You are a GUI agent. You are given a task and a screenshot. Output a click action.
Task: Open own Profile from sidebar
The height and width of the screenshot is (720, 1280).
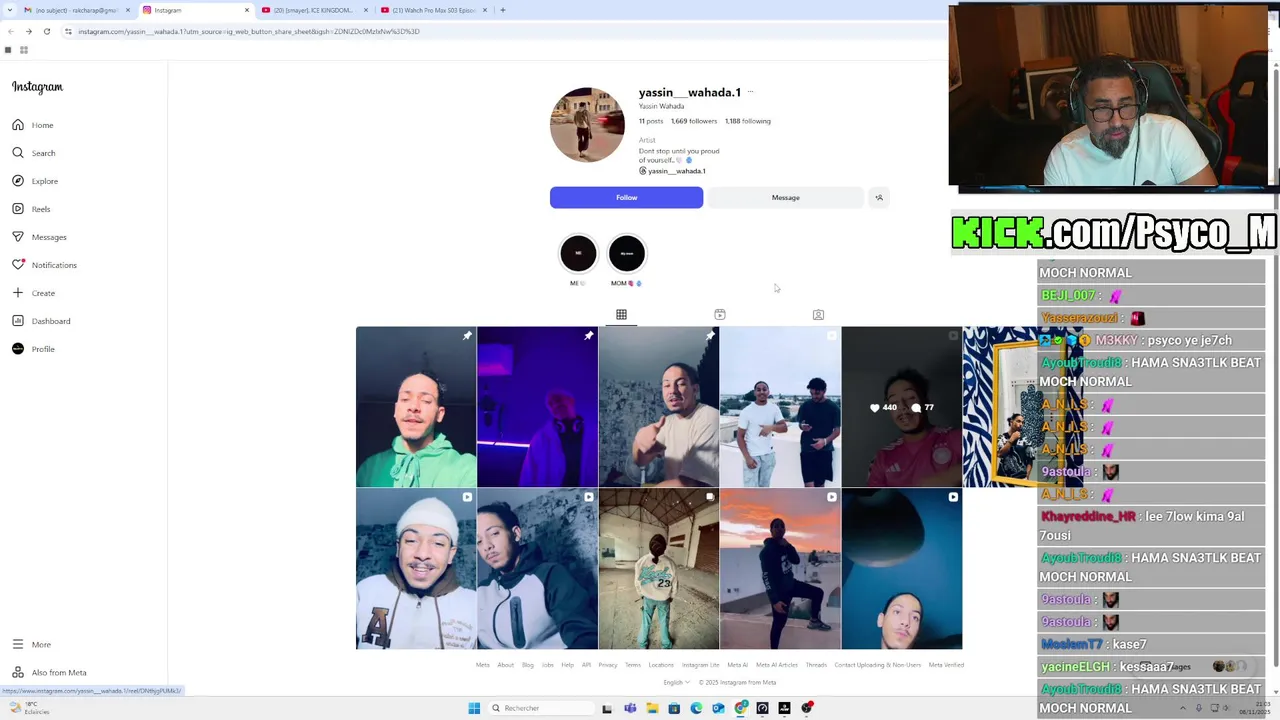coord(34,349)
